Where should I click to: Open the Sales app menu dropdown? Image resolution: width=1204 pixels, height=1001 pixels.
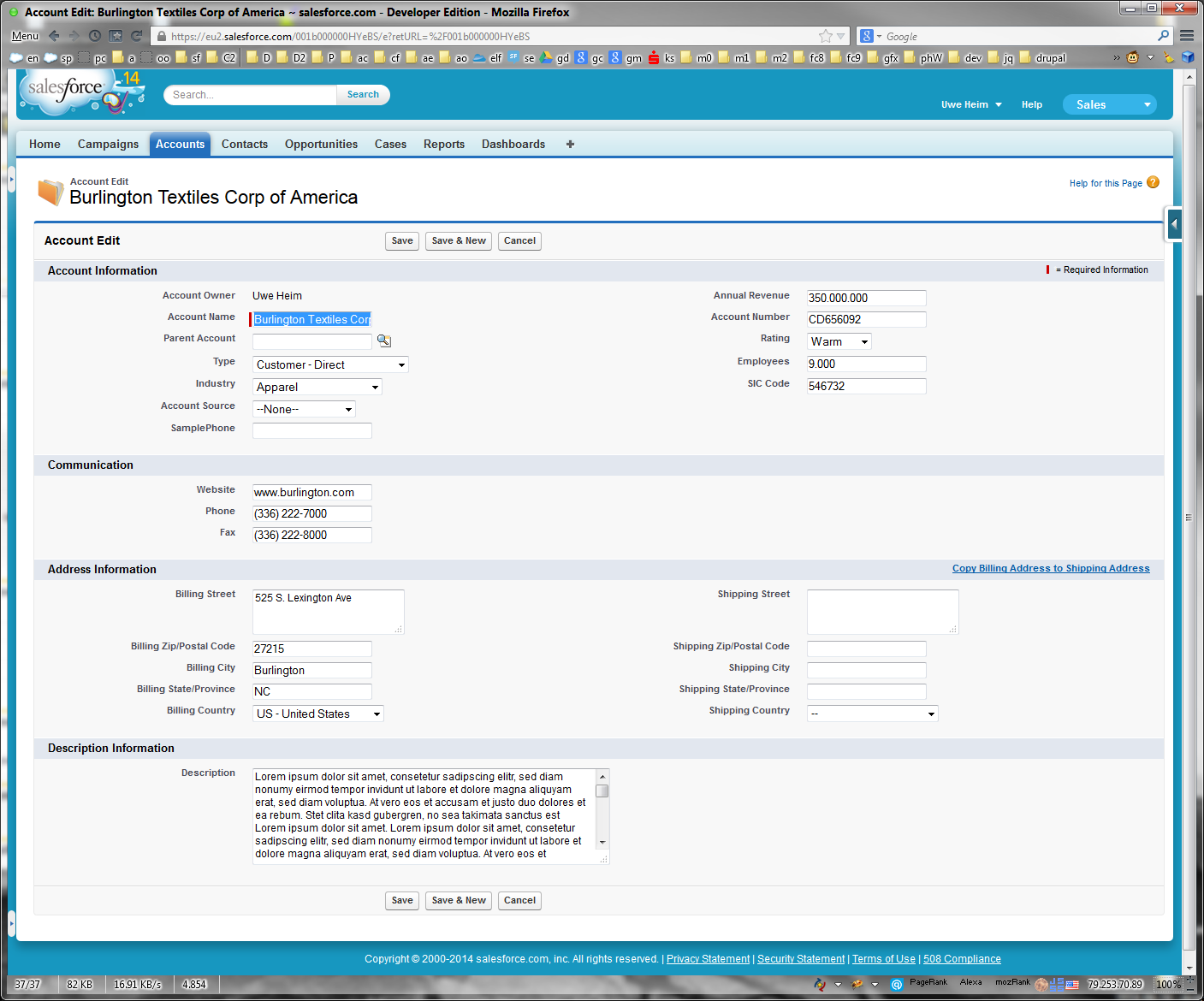pos(1109,104)
